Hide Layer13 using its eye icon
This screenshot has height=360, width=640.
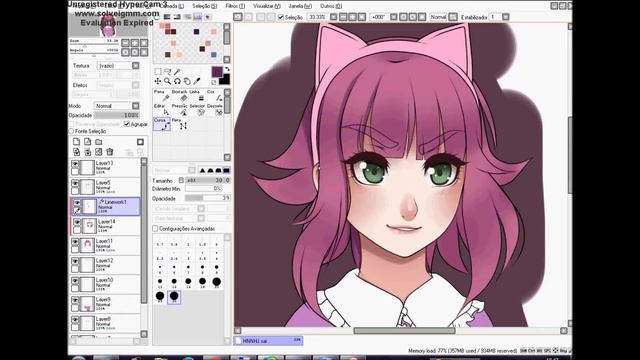point(75,164)
